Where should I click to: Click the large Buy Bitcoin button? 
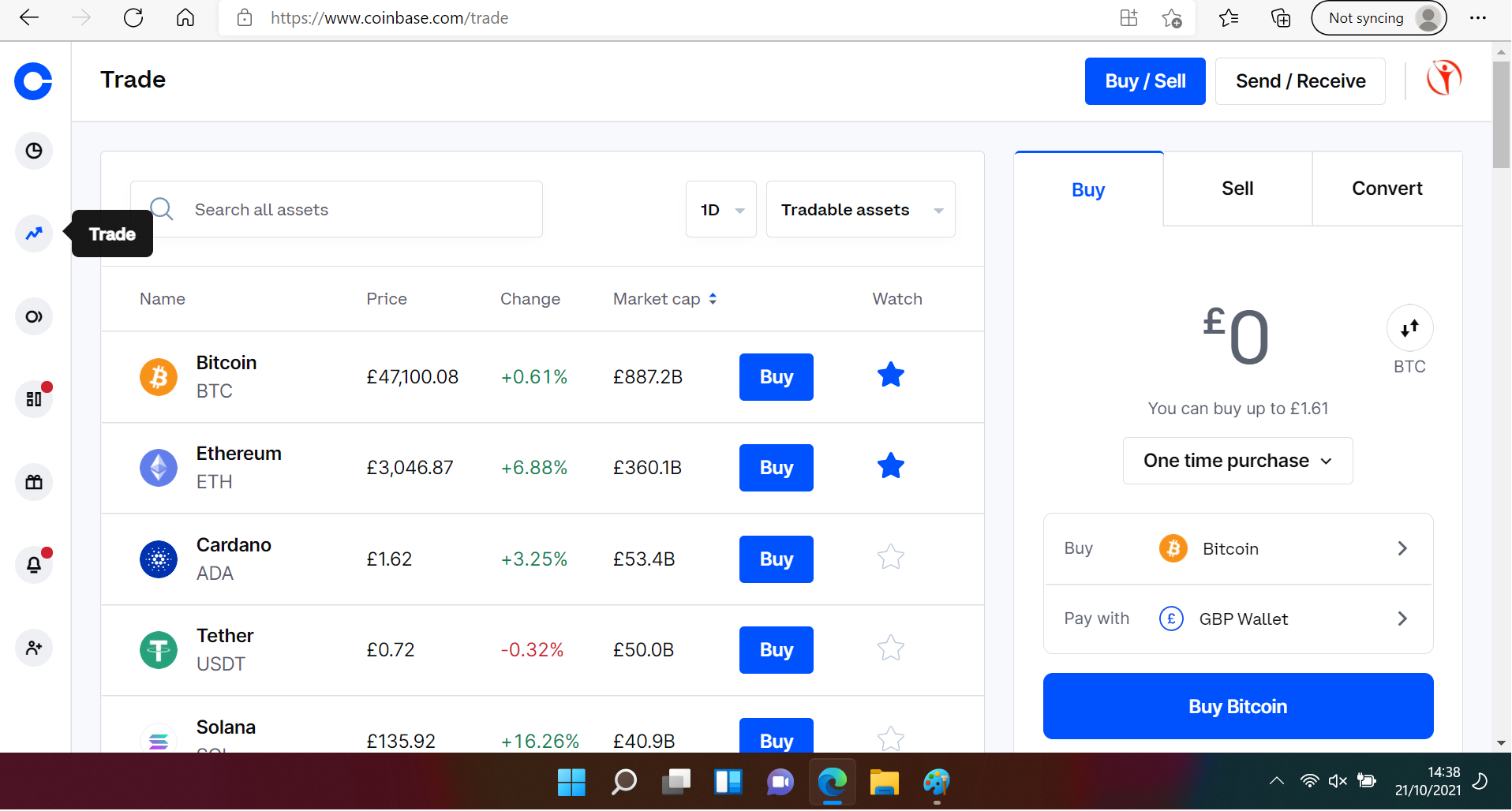[1238, 706]
